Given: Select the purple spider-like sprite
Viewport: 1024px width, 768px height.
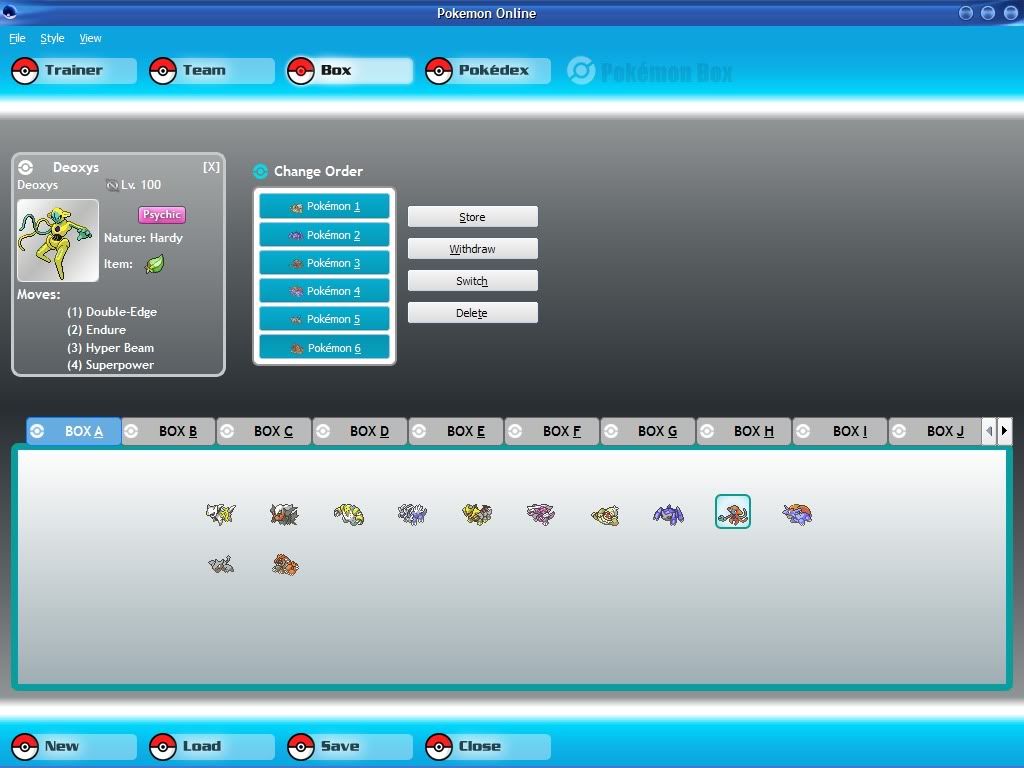Looking at the screenshot, I should [669, 514].
